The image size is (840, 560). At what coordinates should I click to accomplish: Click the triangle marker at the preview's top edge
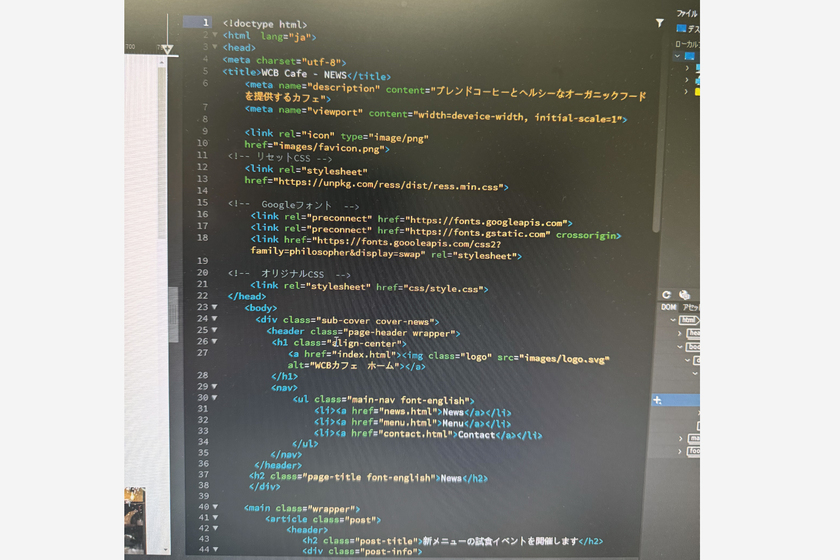click(167, 49)
